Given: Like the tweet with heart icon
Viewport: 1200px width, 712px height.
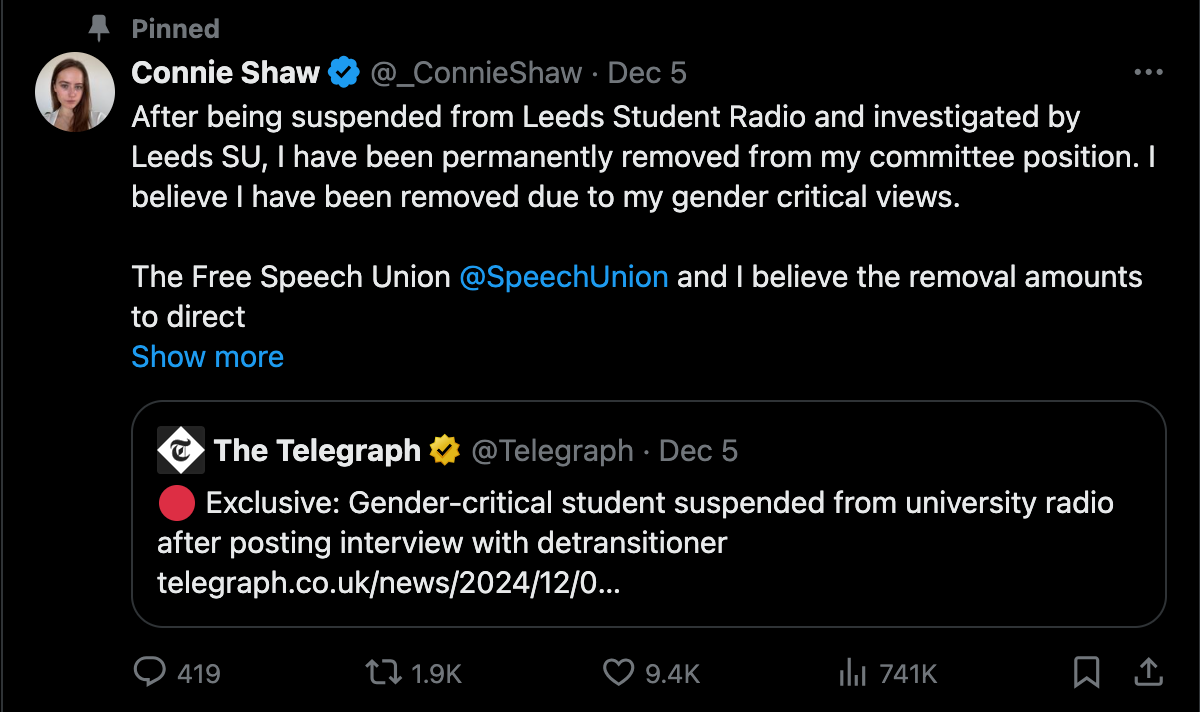Looking at the screenshot, I should (x=618, y=672).
